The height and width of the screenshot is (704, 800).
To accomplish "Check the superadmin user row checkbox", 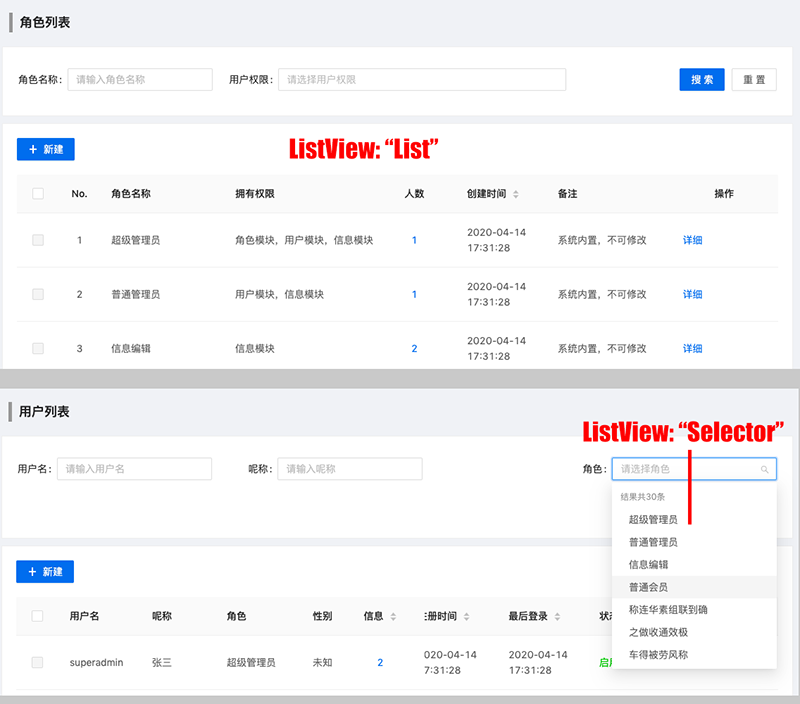I will [37, 662].
